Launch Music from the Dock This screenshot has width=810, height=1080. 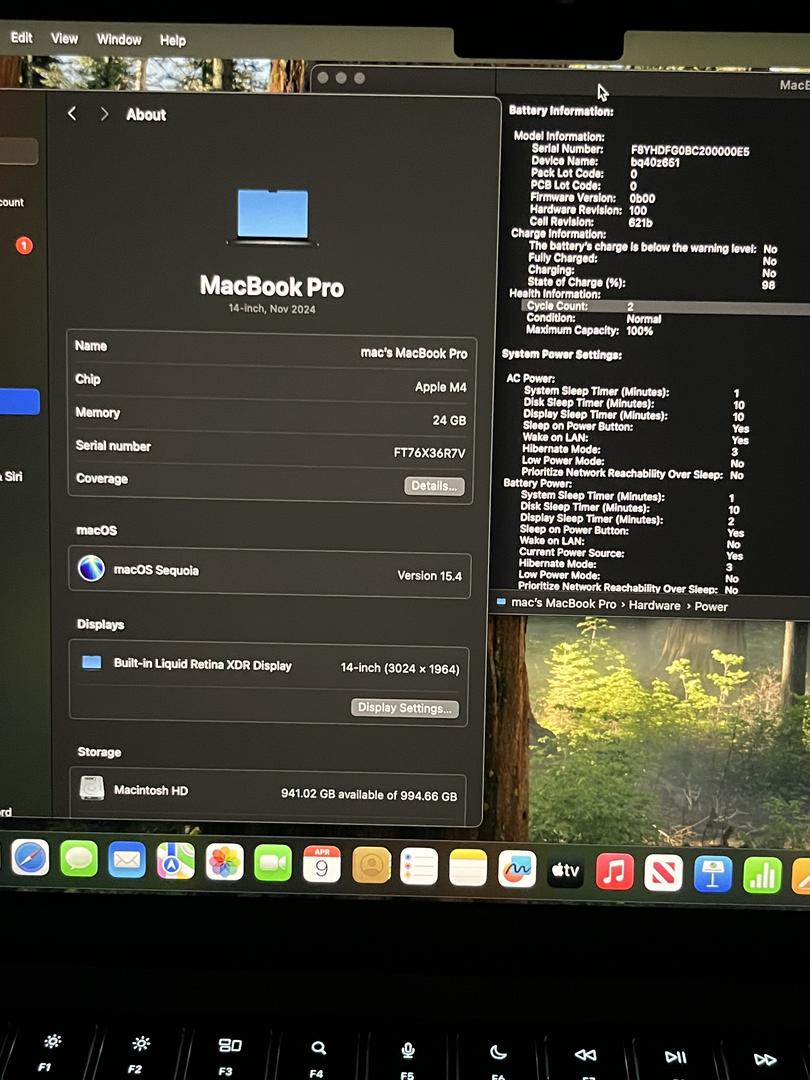(614, 871)
